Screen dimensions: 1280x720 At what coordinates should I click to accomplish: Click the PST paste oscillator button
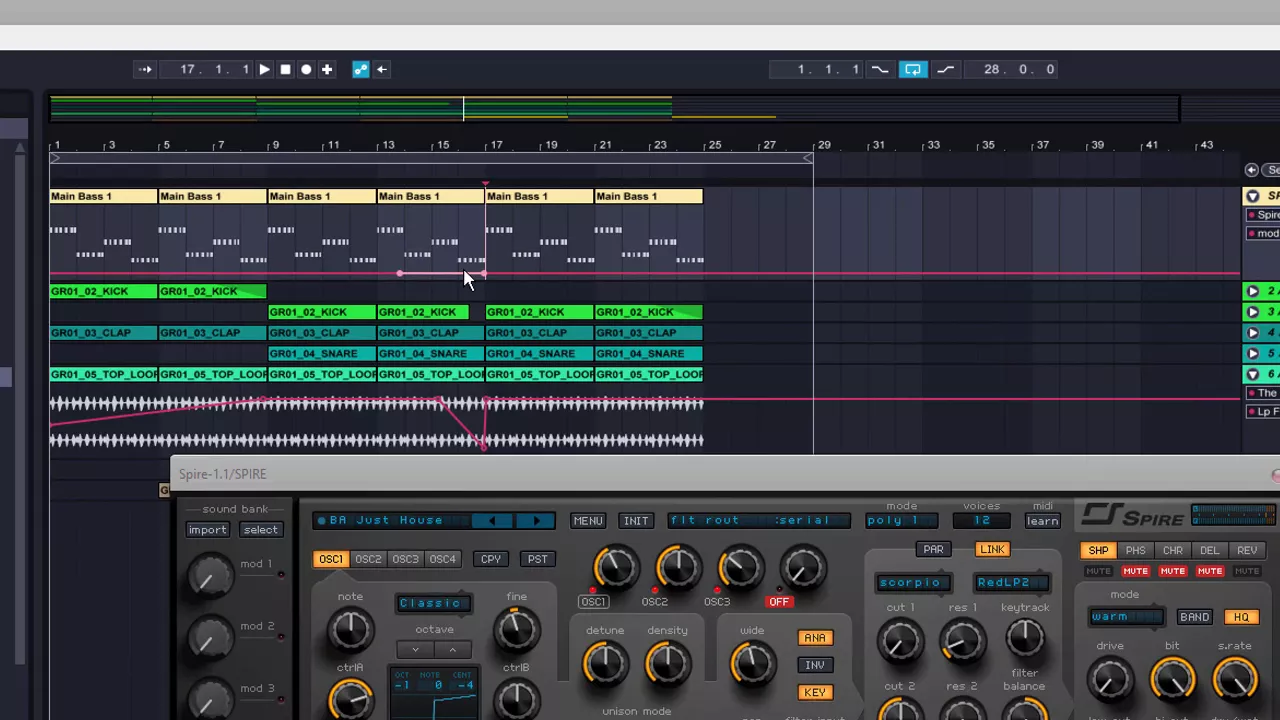537,559
